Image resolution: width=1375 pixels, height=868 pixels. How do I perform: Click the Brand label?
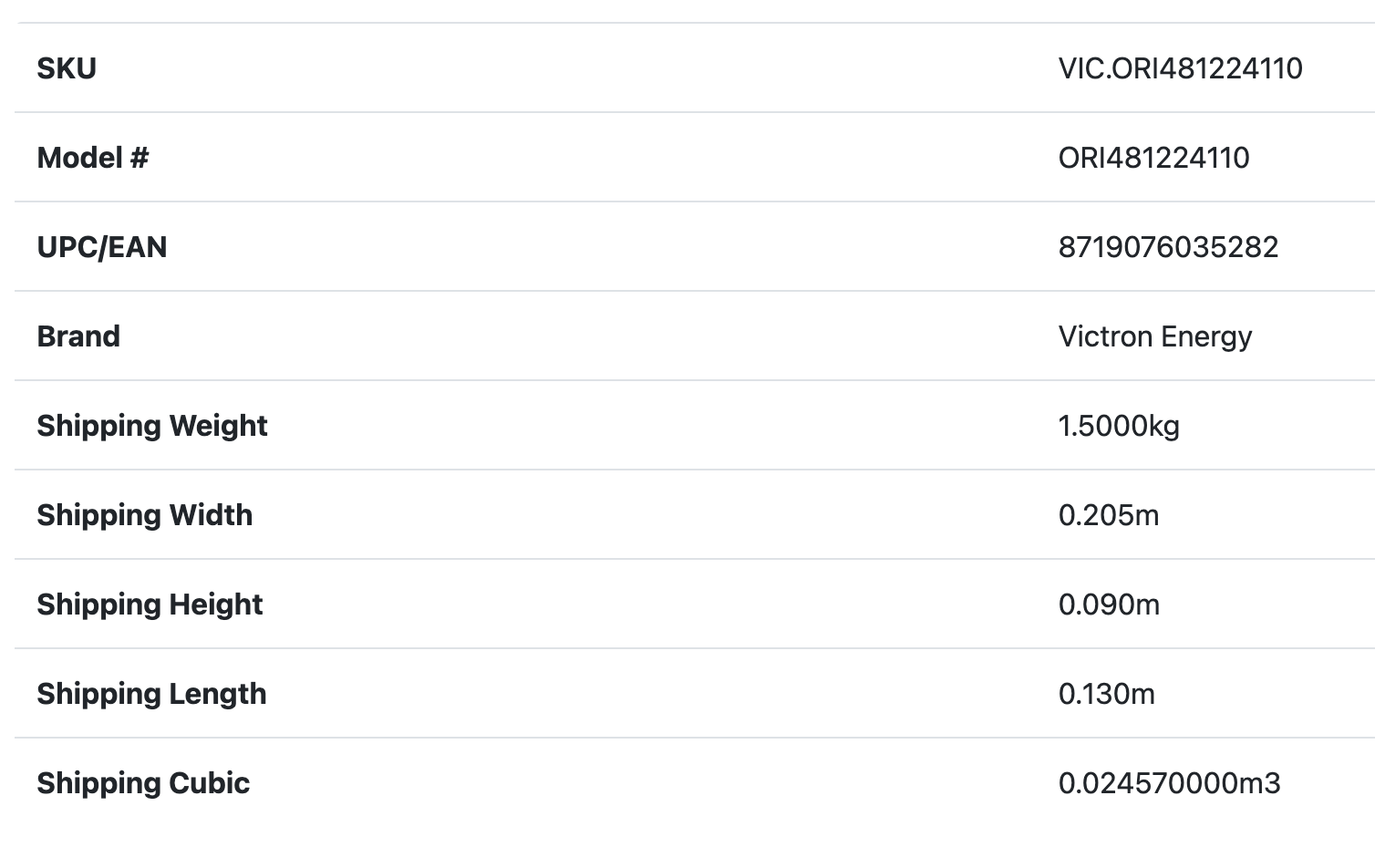[78, 336]
